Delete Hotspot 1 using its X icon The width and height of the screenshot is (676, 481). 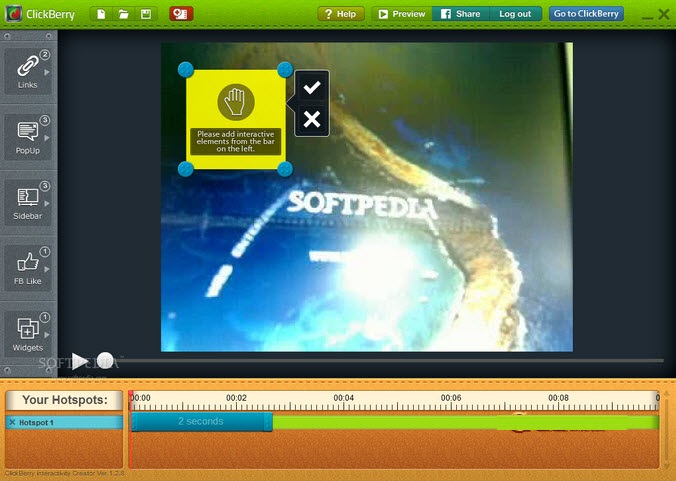12,423
